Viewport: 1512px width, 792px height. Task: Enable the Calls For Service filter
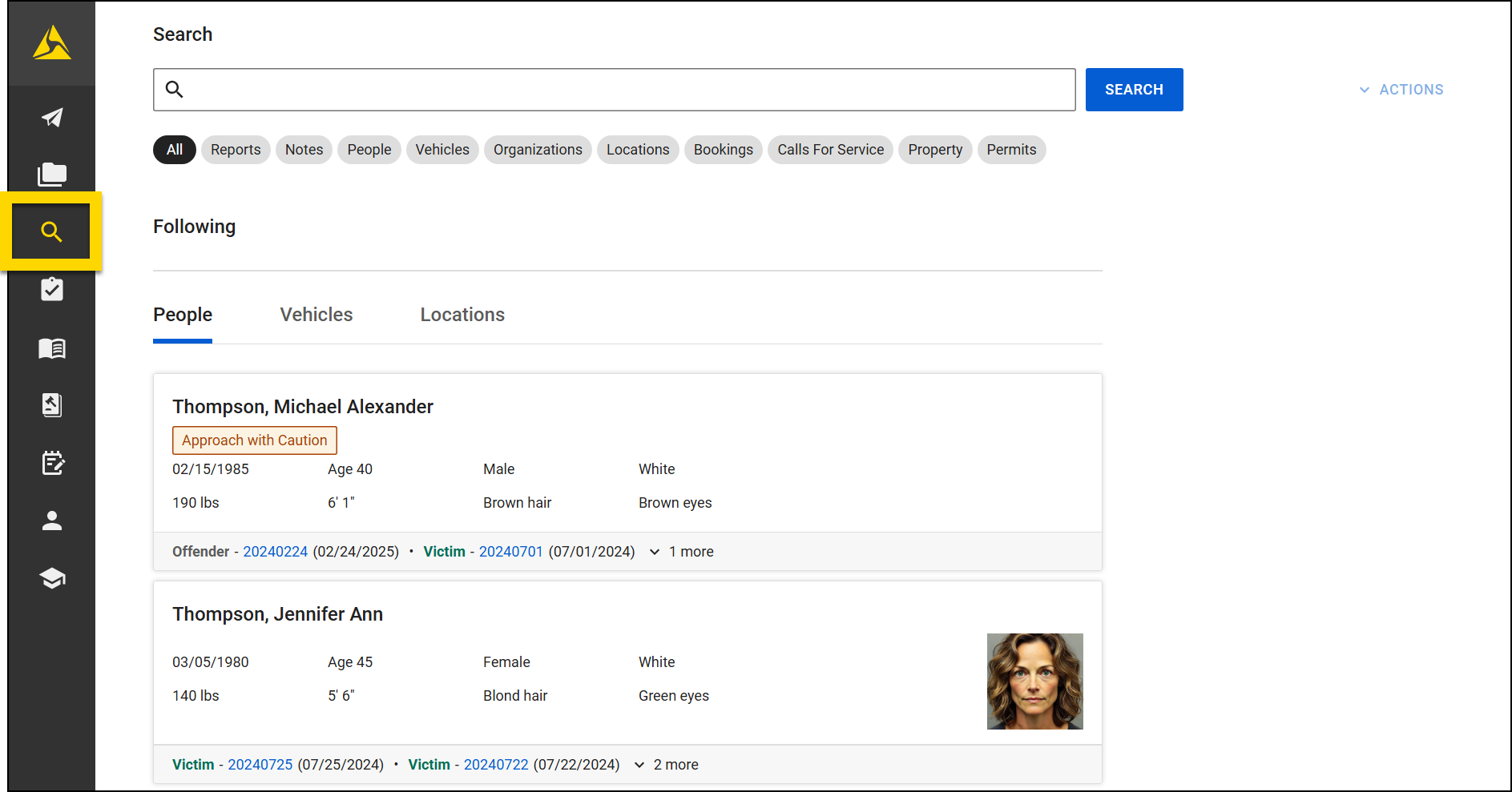point(830,150)
